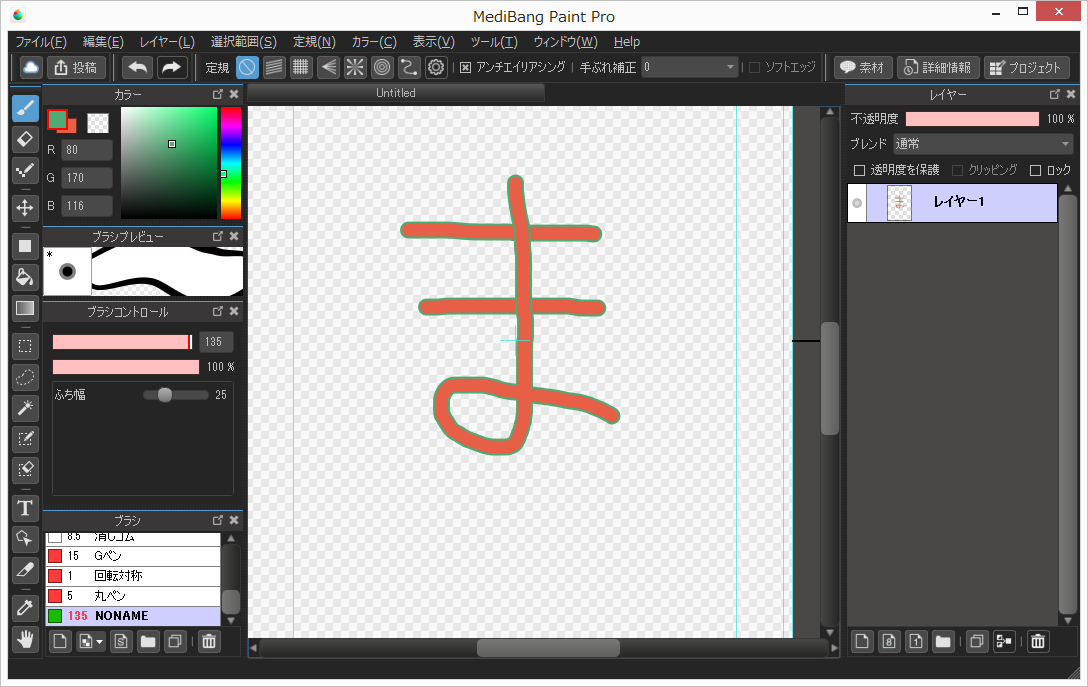The image size is (1088, 687).
Task: Select the Operation tool below Text
Action: pos(25,538)
